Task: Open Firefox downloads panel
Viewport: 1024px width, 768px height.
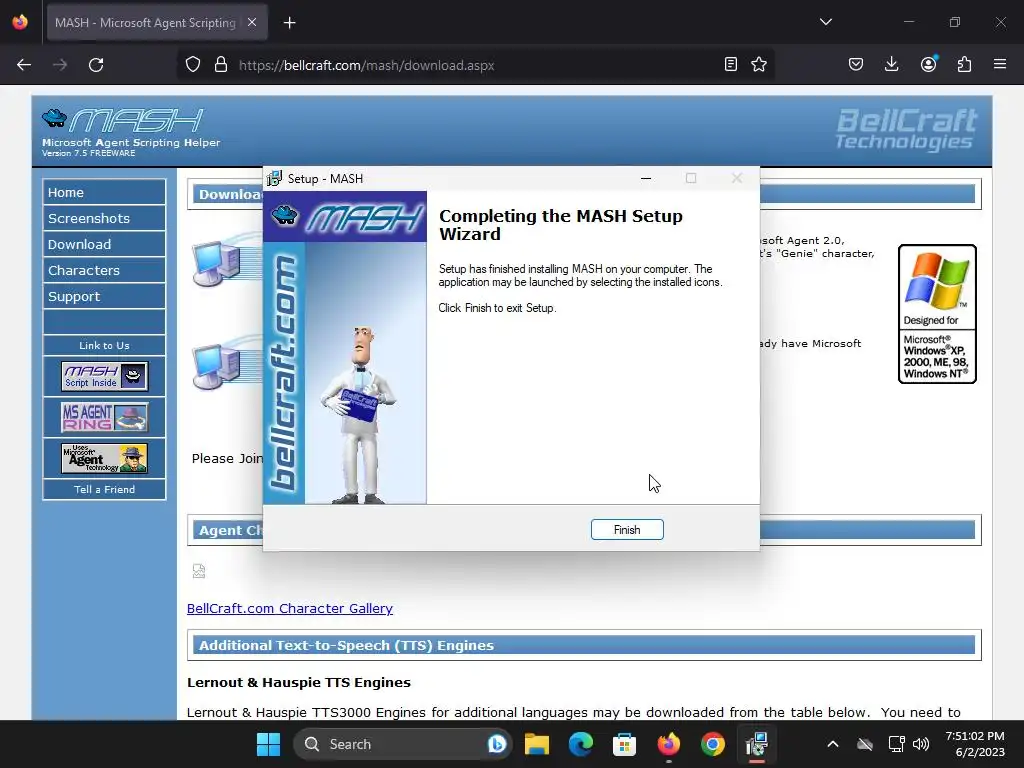Action: pyautogui.click(x=891, y=64)
